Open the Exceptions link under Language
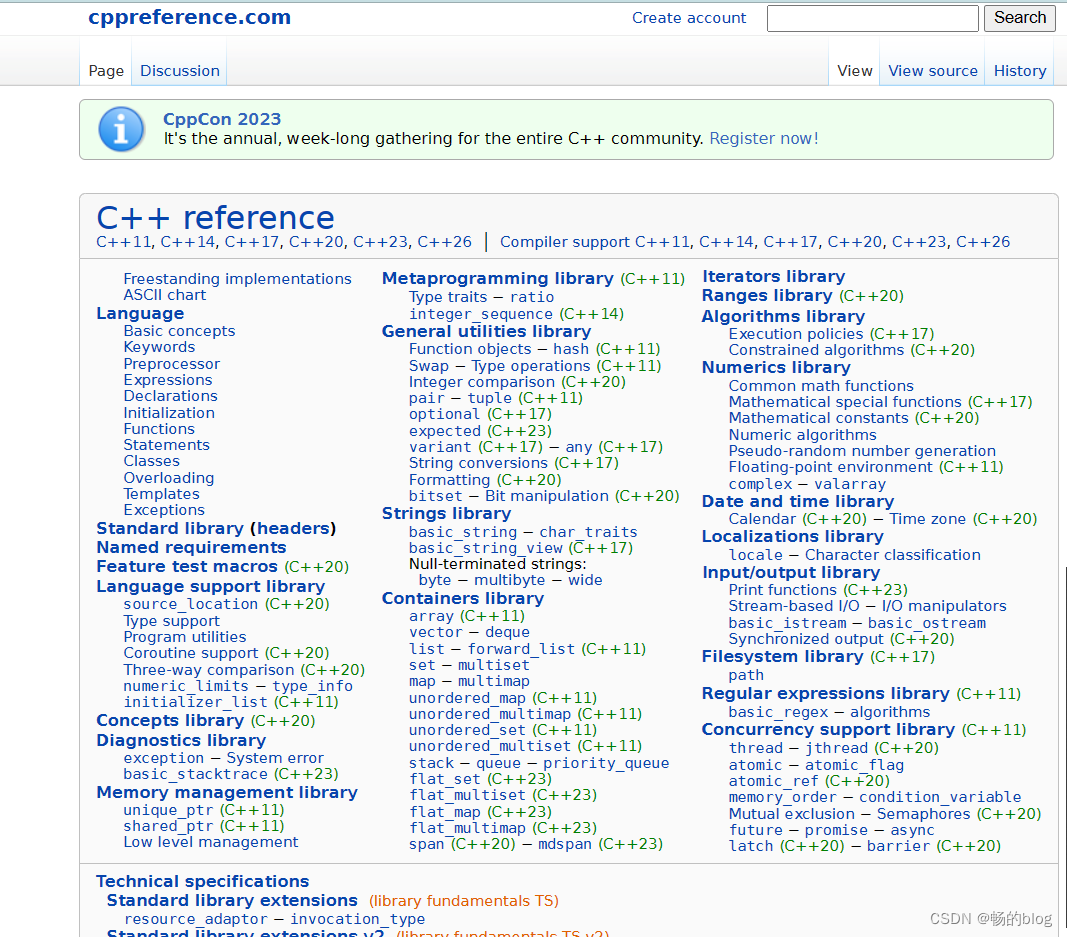This screenshot has height=937, width=1067. click(x=164, y=510)
